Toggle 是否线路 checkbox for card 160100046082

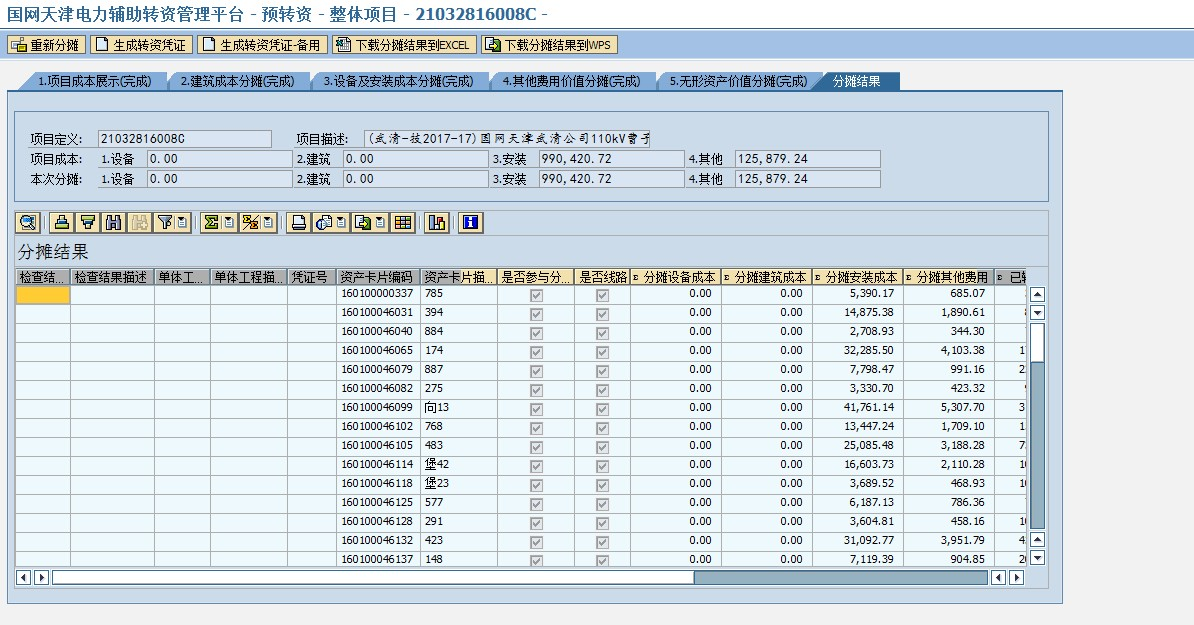tap(602, 391)
